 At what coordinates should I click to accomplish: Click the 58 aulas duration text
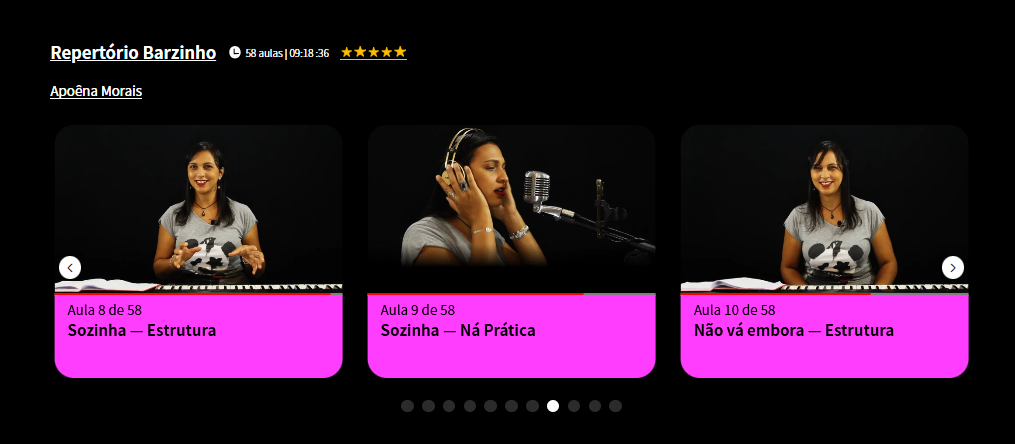click(287, 53)
